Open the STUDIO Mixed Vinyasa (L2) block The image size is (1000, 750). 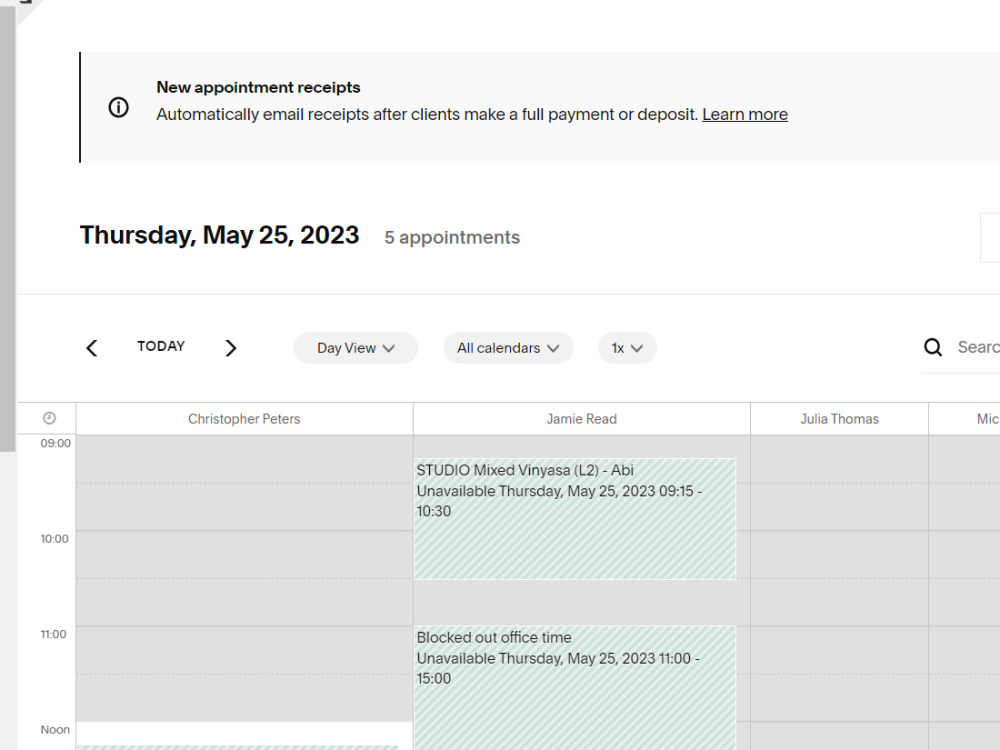click(575, 518)
